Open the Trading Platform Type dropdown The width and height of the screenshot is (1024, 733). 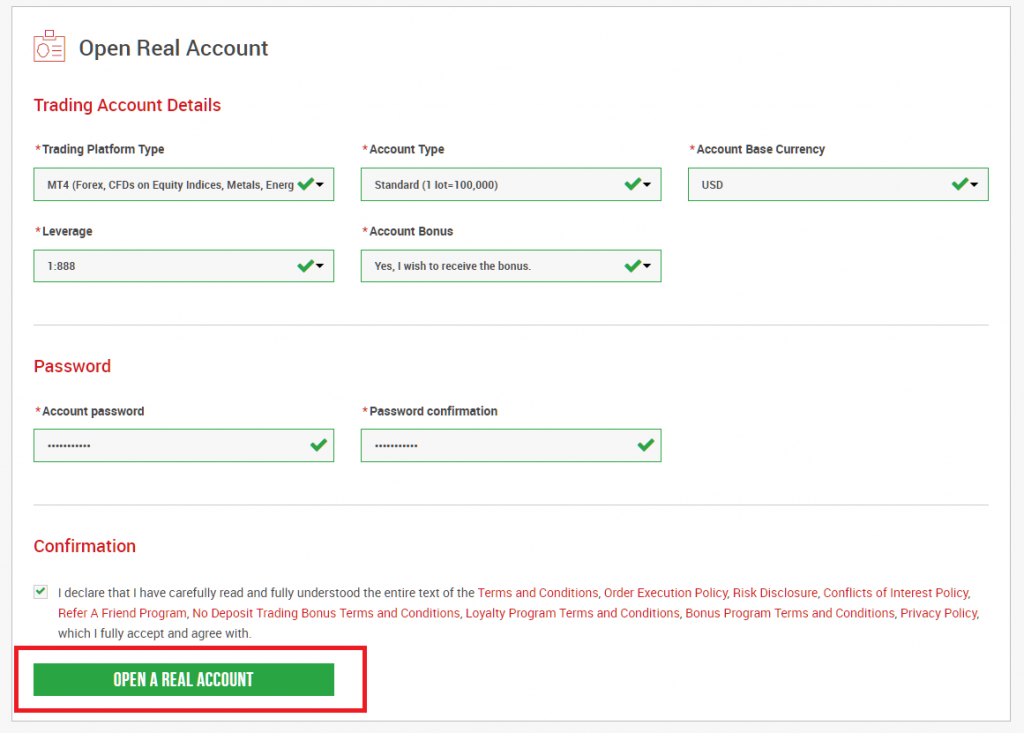183,184
